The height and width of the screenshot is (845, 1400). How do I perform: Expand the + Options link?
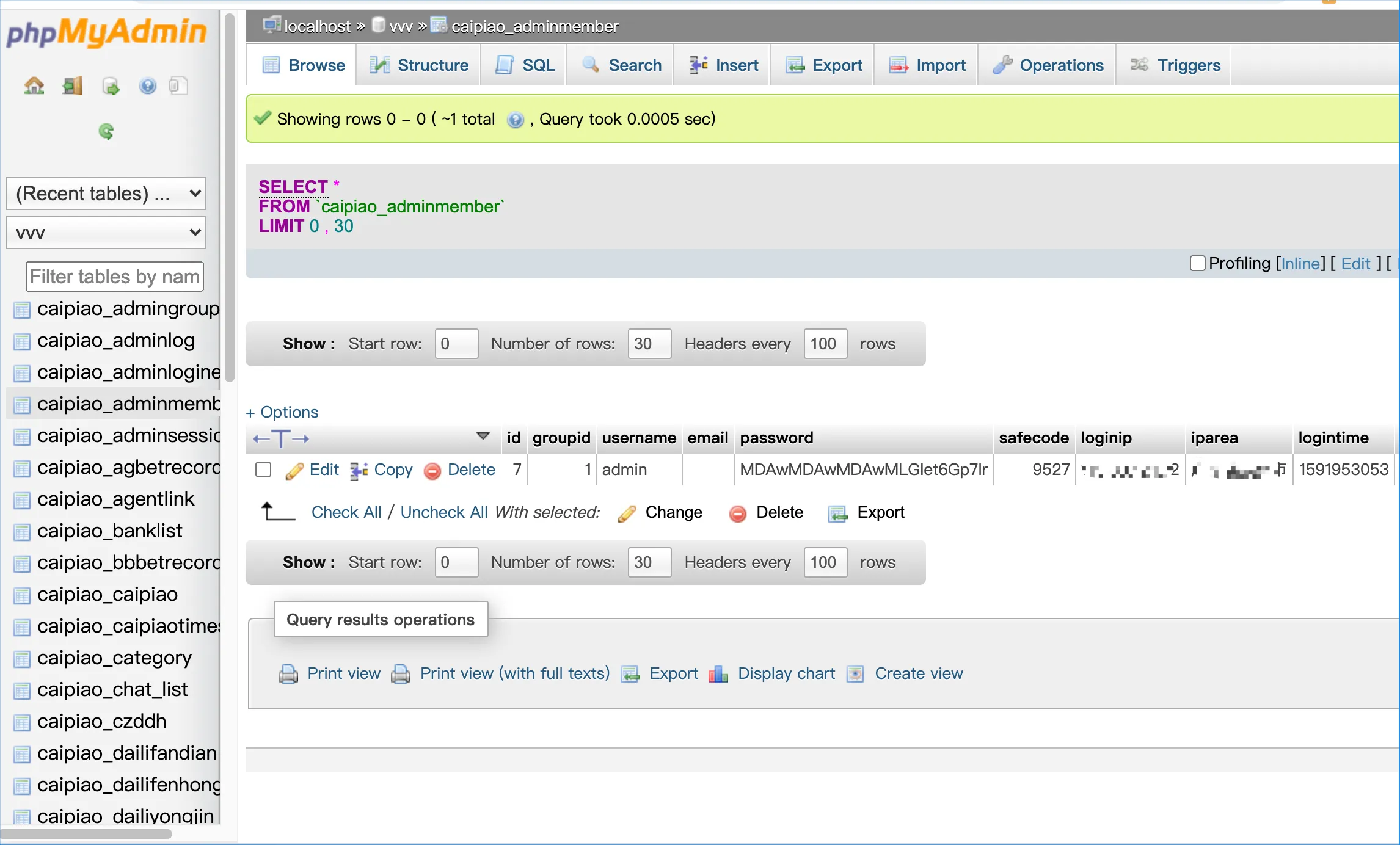pos(282,412)
